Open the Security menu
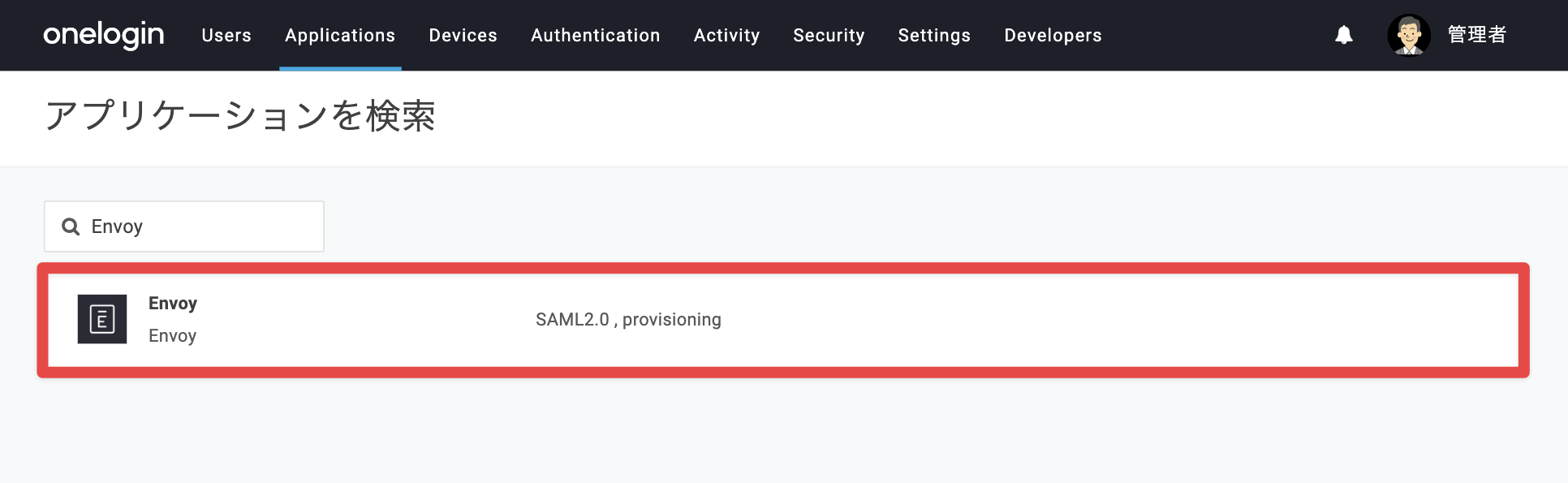Image resolution: width=1568 pixels, height=483 pixels. tap(829, 36)
